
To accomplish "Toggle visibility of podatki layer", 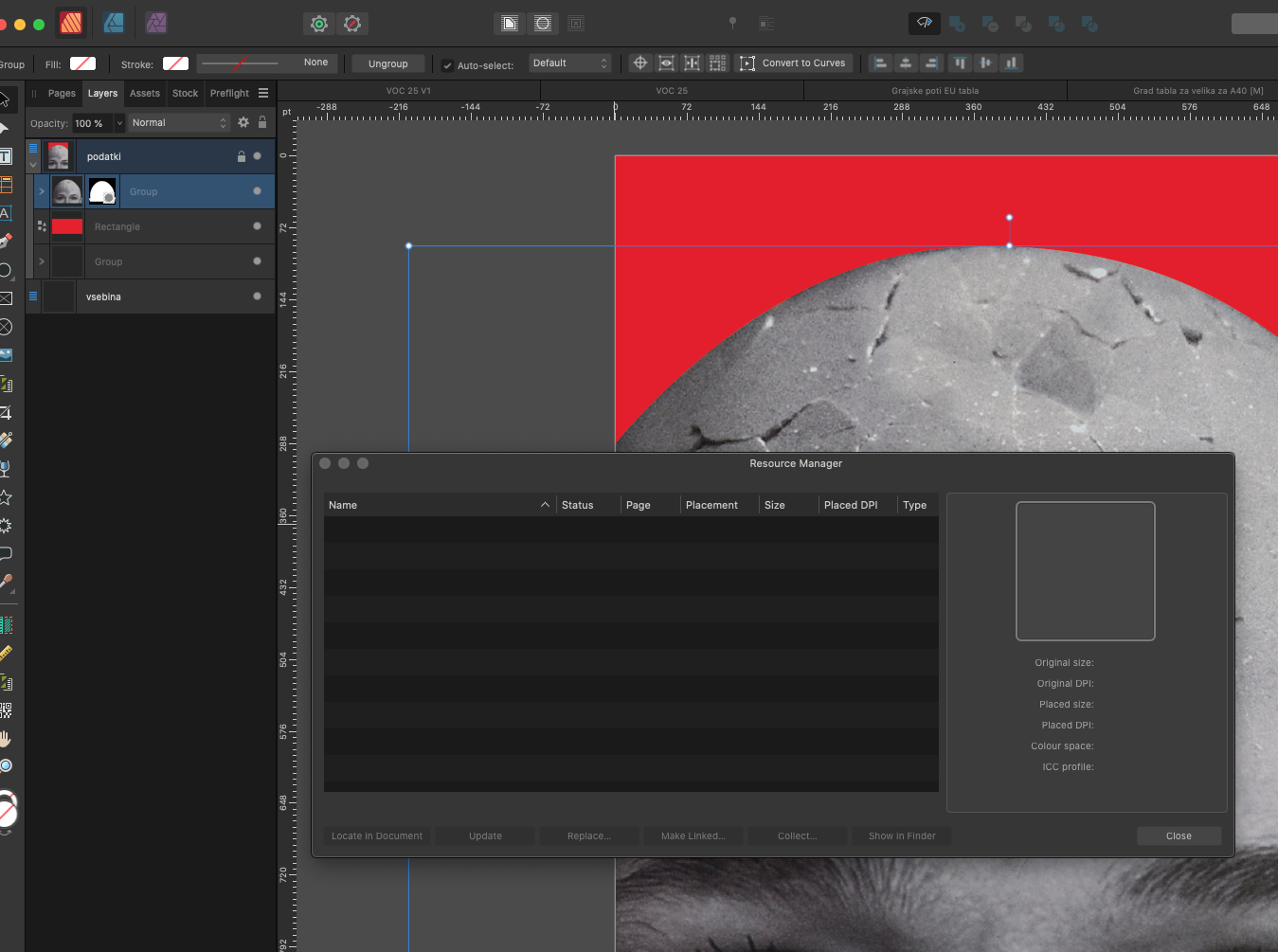I will click(x=257, y=156).
